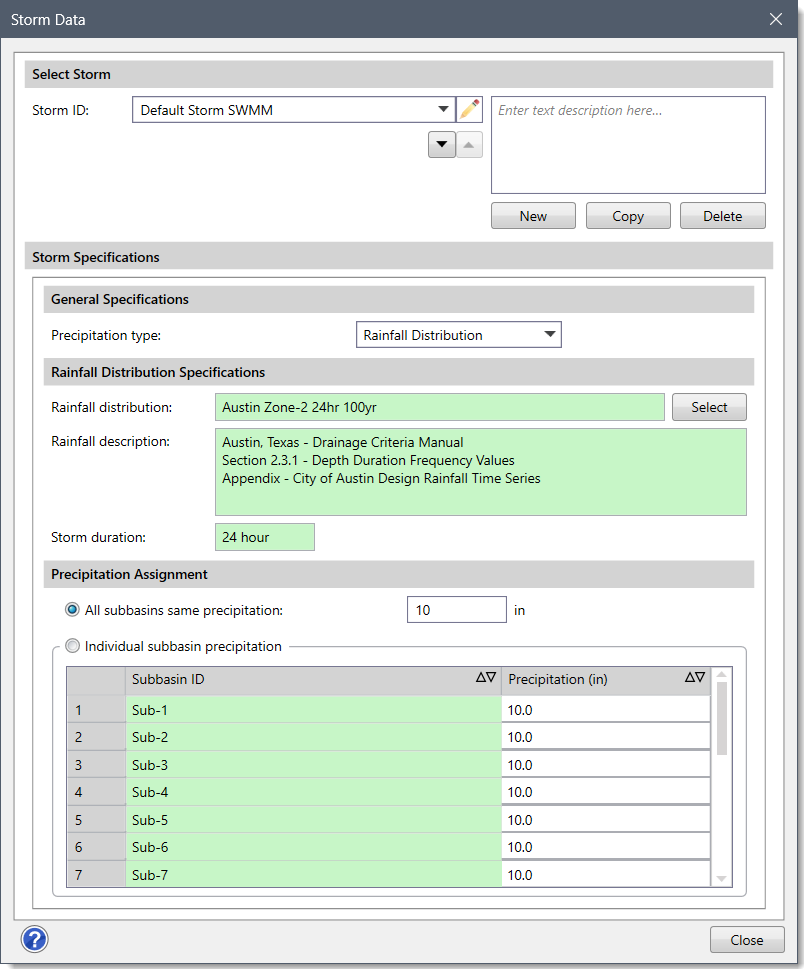Image resolution: width=804 pixels, height=969 pixels.
Task: Click the storm text description box
Action: (628, 145)
